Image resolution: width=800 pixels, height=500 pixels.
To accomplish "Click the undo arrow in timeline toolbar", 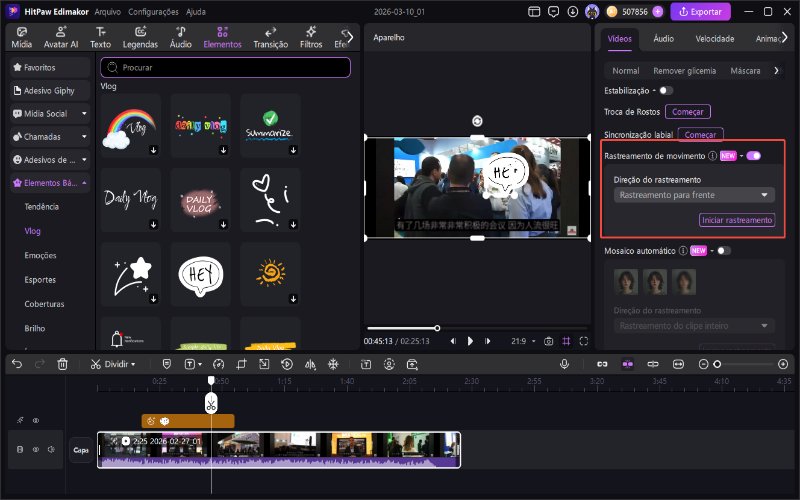I will pyautogui.click(x=17, y=364).
